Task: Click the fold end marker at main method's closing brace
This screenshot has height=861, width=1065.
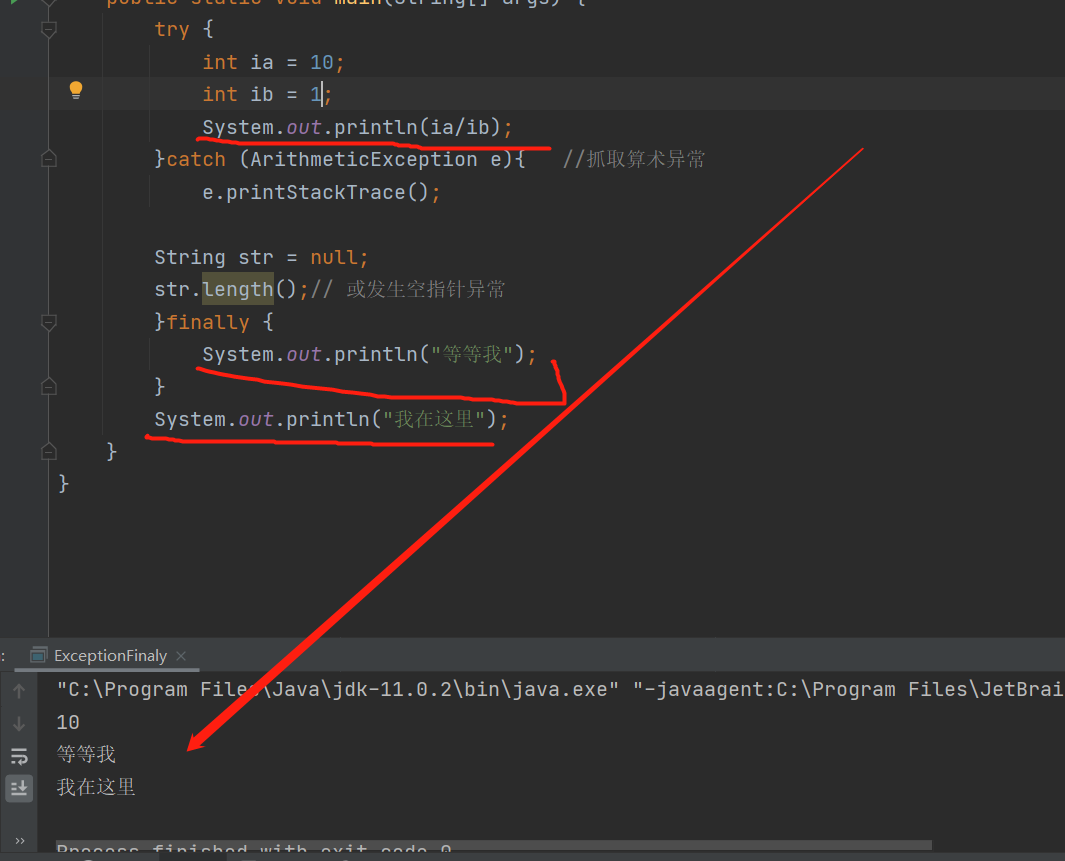Action: [x=49, y=451]
